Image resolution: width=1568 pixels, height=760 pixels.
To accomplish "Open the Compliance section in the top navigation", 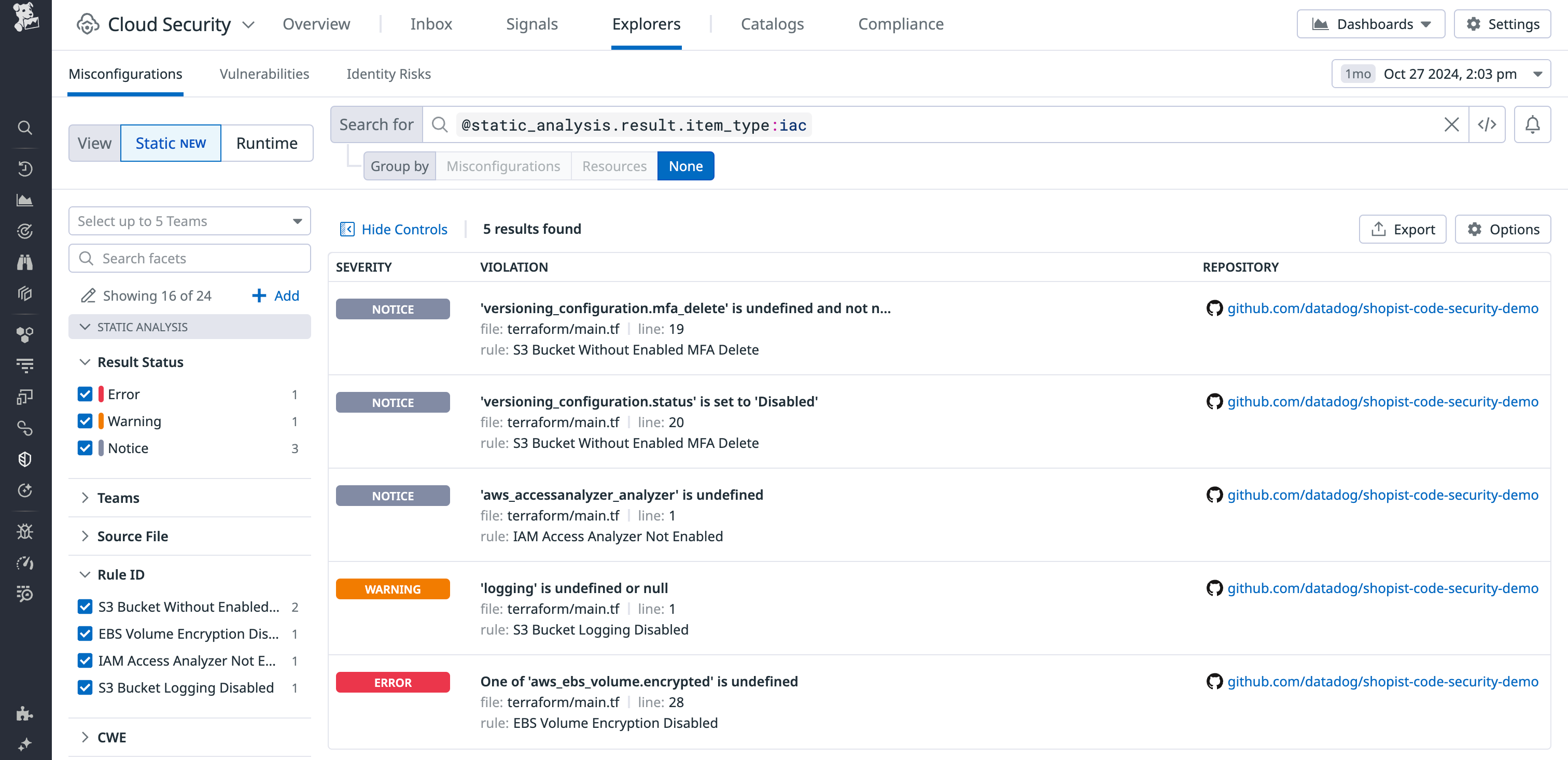I will 901,24.
